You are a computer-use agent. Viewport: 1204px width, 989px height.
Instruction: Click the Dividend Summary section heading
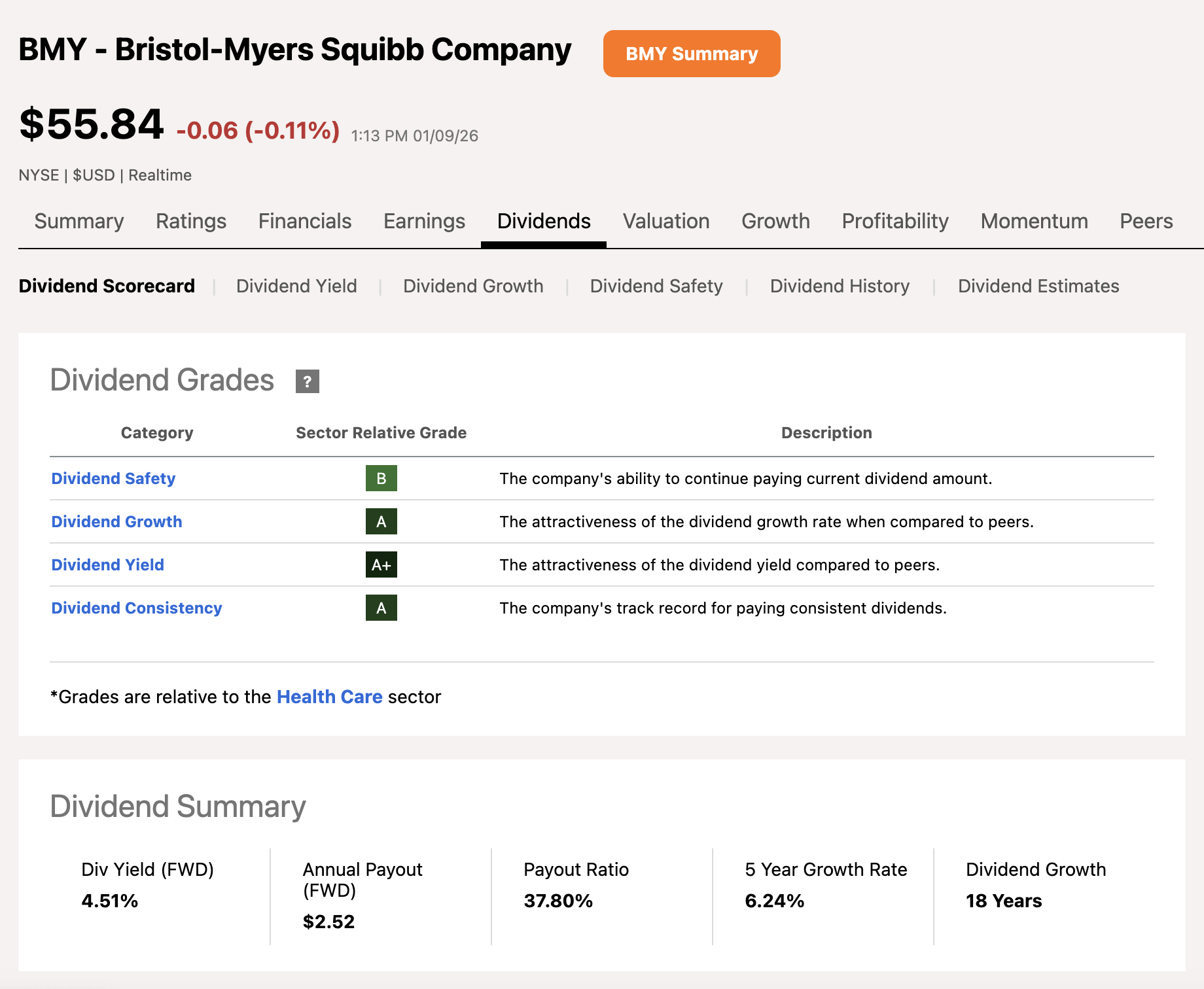(178, 807)
